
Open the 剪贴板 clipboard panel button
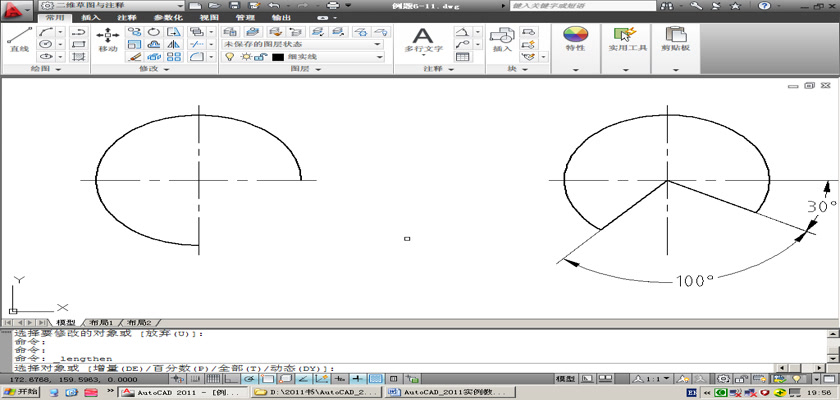tap(676, 40)
